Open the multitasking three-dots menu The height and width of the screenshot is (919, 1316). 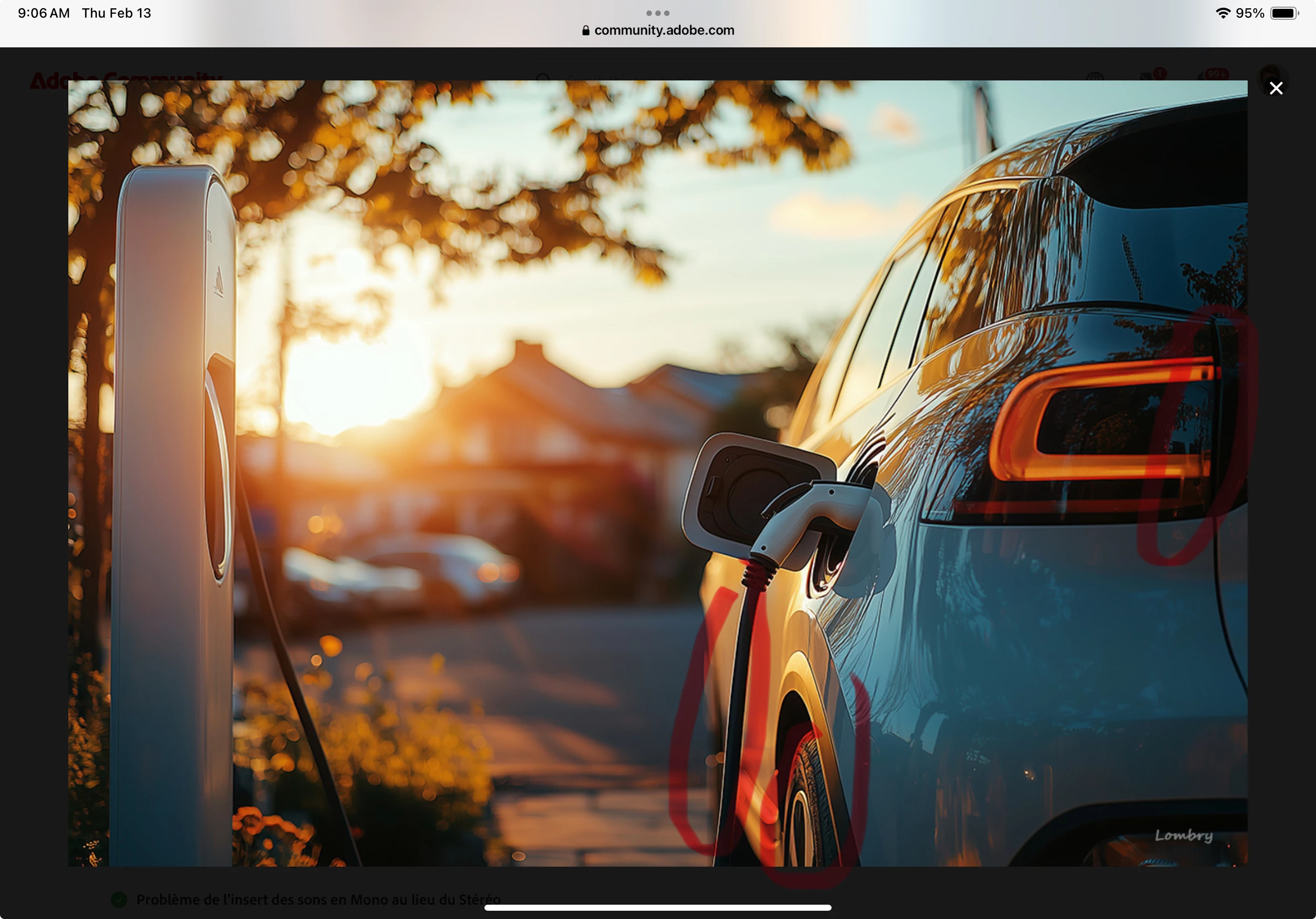point(657,13)
